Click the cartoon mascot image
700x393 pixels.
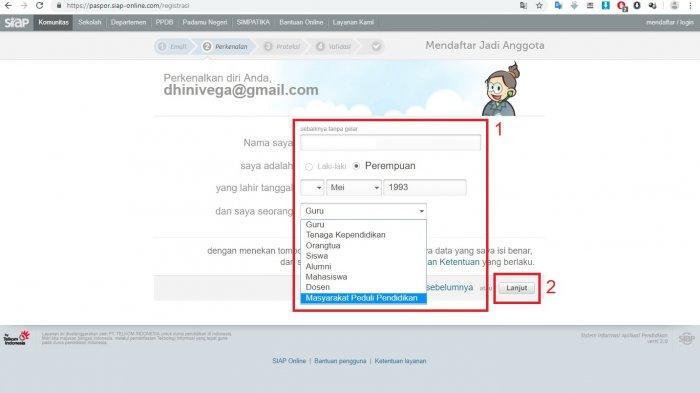click(x=500, y=89)
